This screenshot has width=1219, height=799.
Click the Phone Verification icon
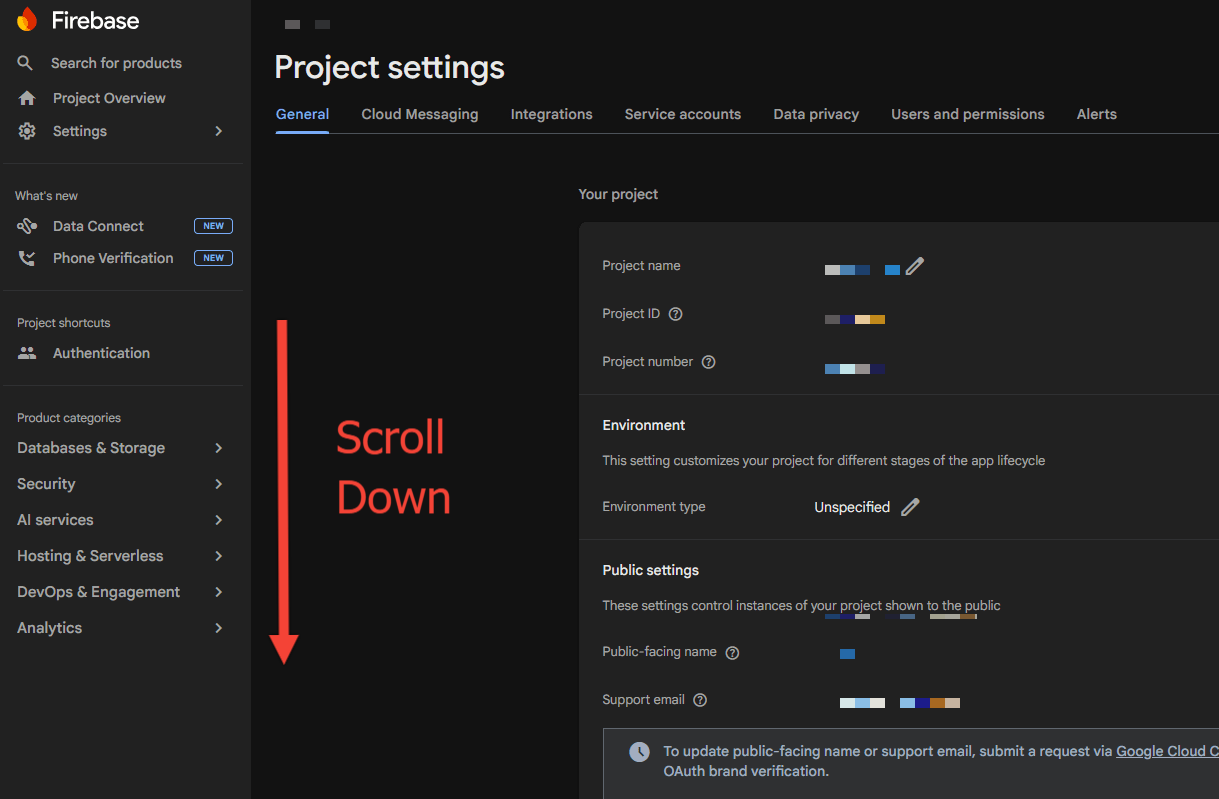[27, 258]
